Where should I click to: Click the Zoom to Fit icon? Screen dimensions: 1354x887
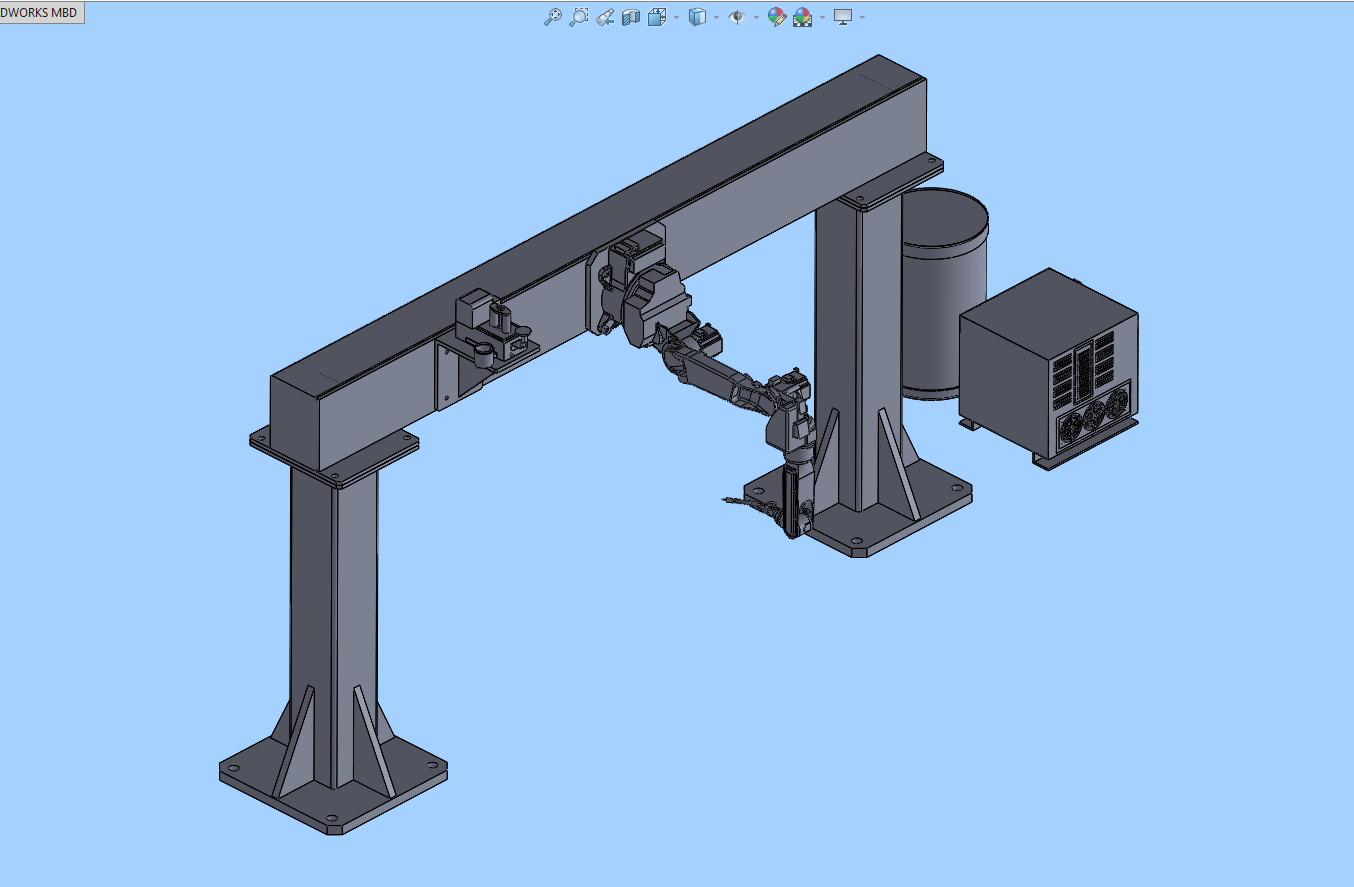(552, 17)
